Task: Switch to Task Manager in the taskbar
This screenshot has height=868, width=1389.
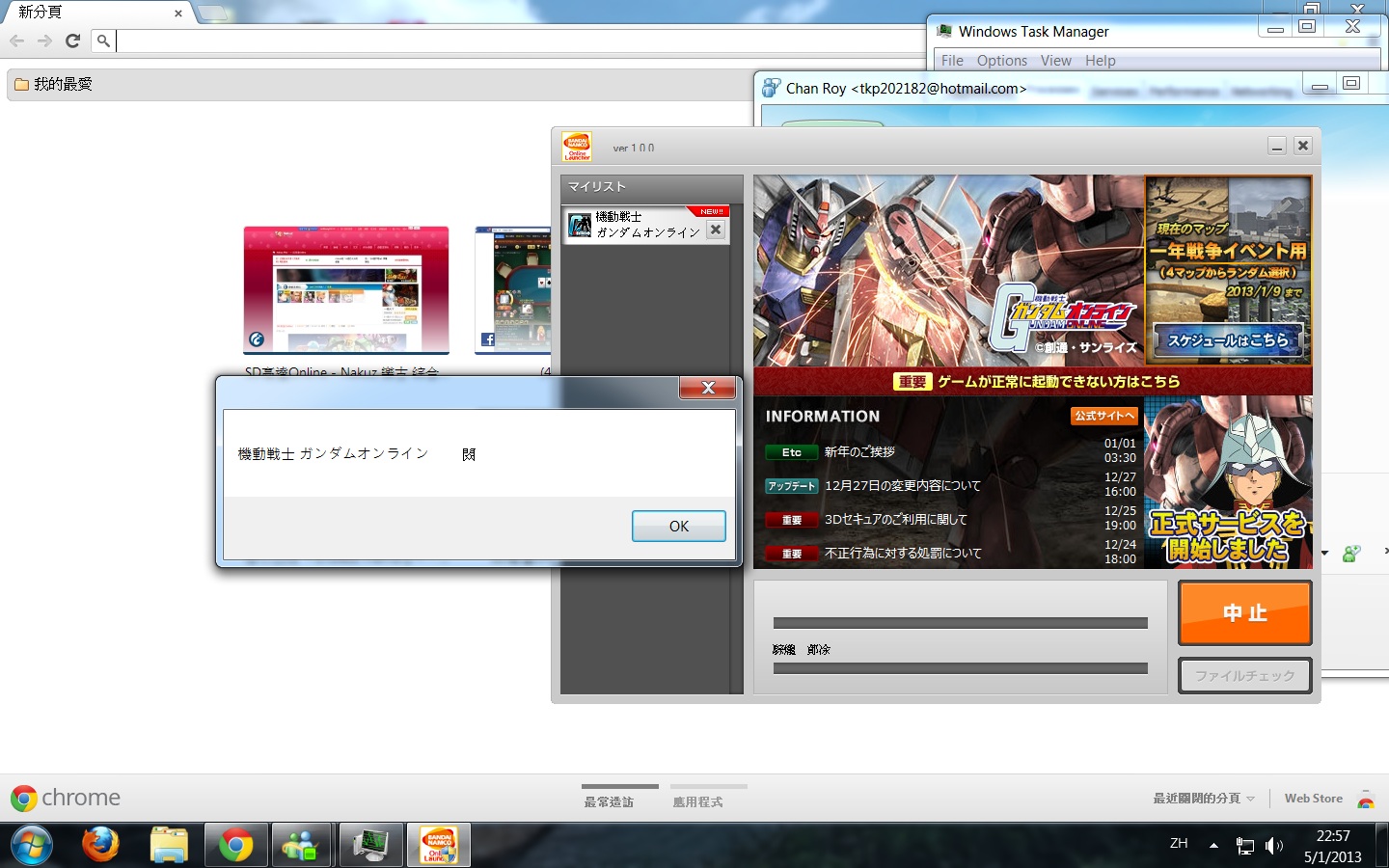Action: [370, 845]
